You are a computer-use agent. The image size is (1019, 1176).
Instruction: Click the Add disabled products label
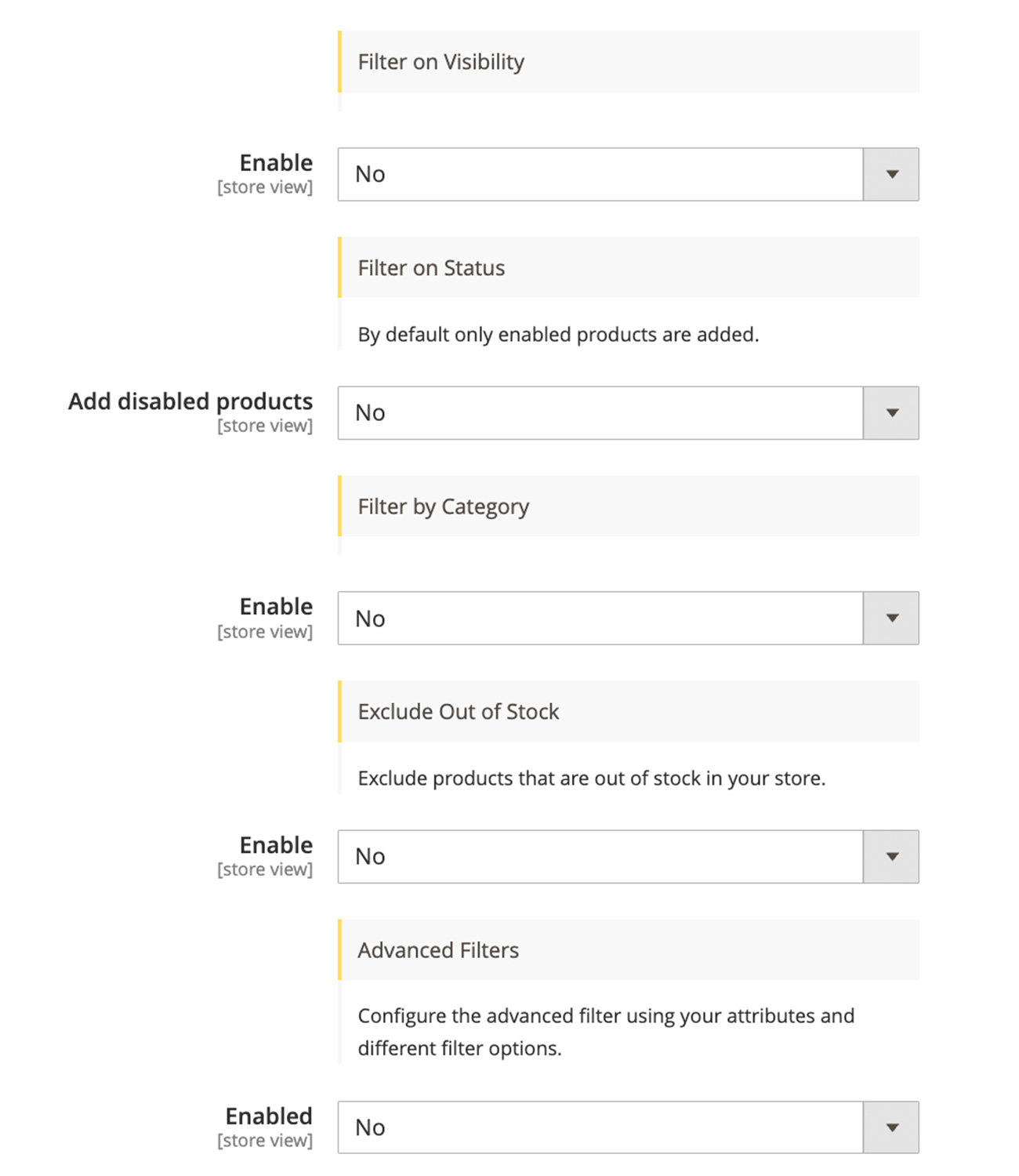point(190,401)
